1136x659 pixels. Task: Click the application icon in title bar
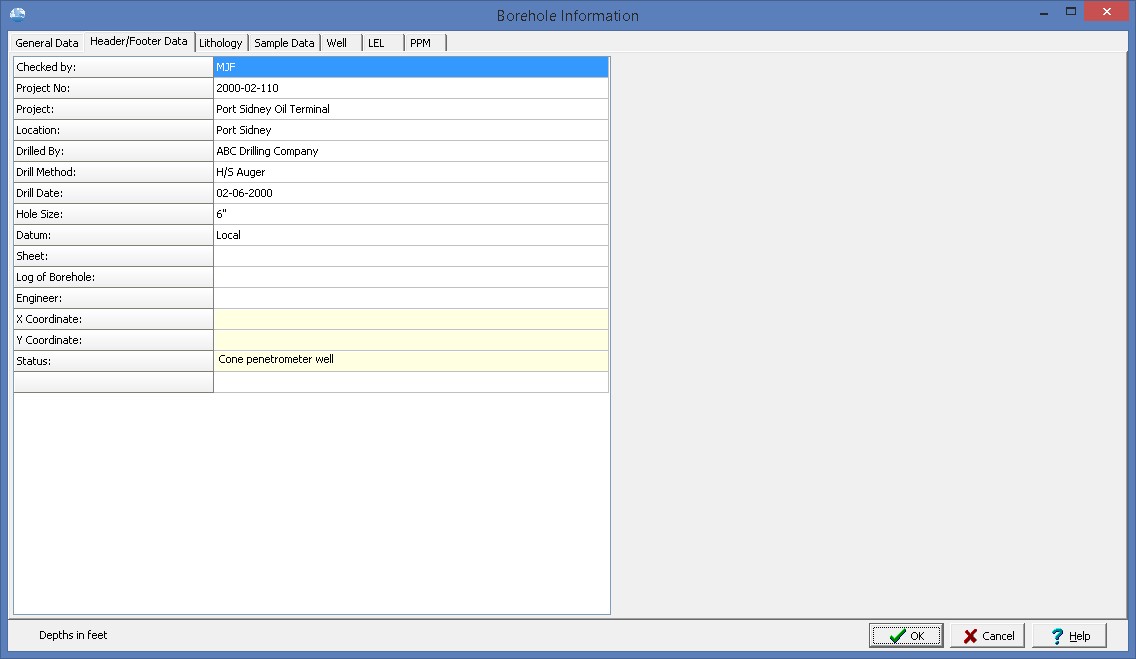[x=17, y=14]
